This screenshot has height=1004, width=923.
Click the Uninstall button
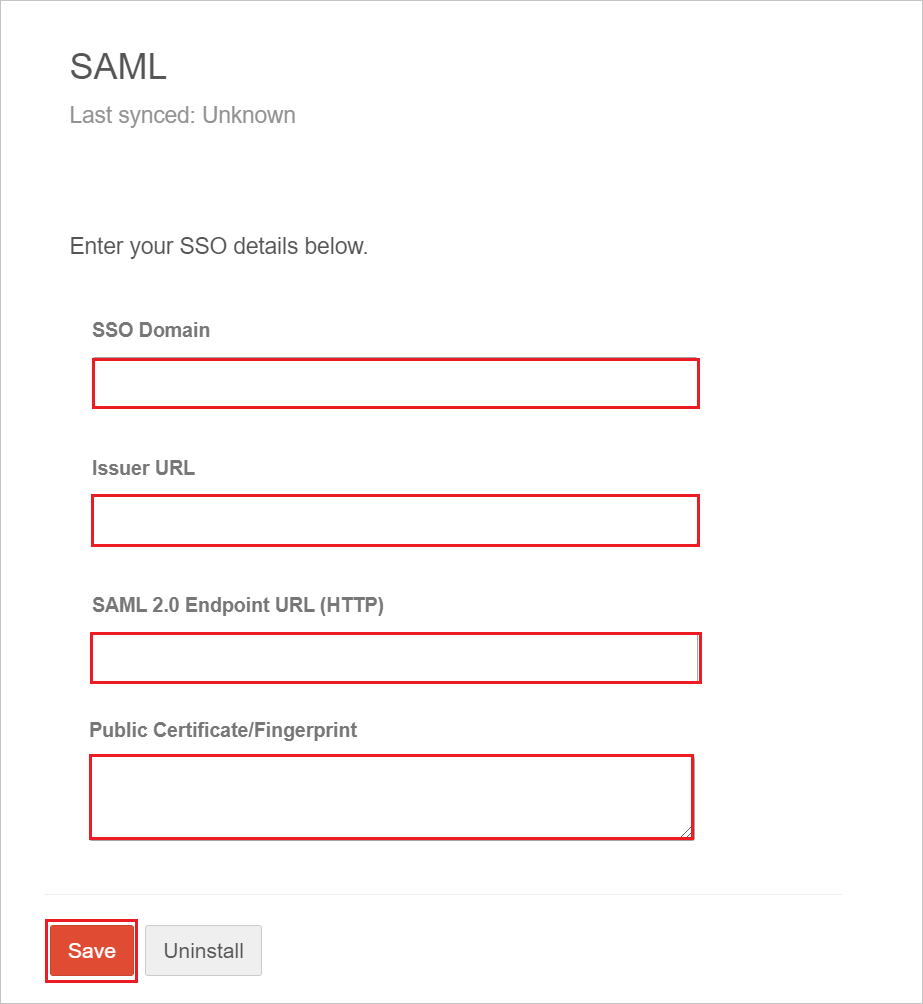tap(204, 951)
